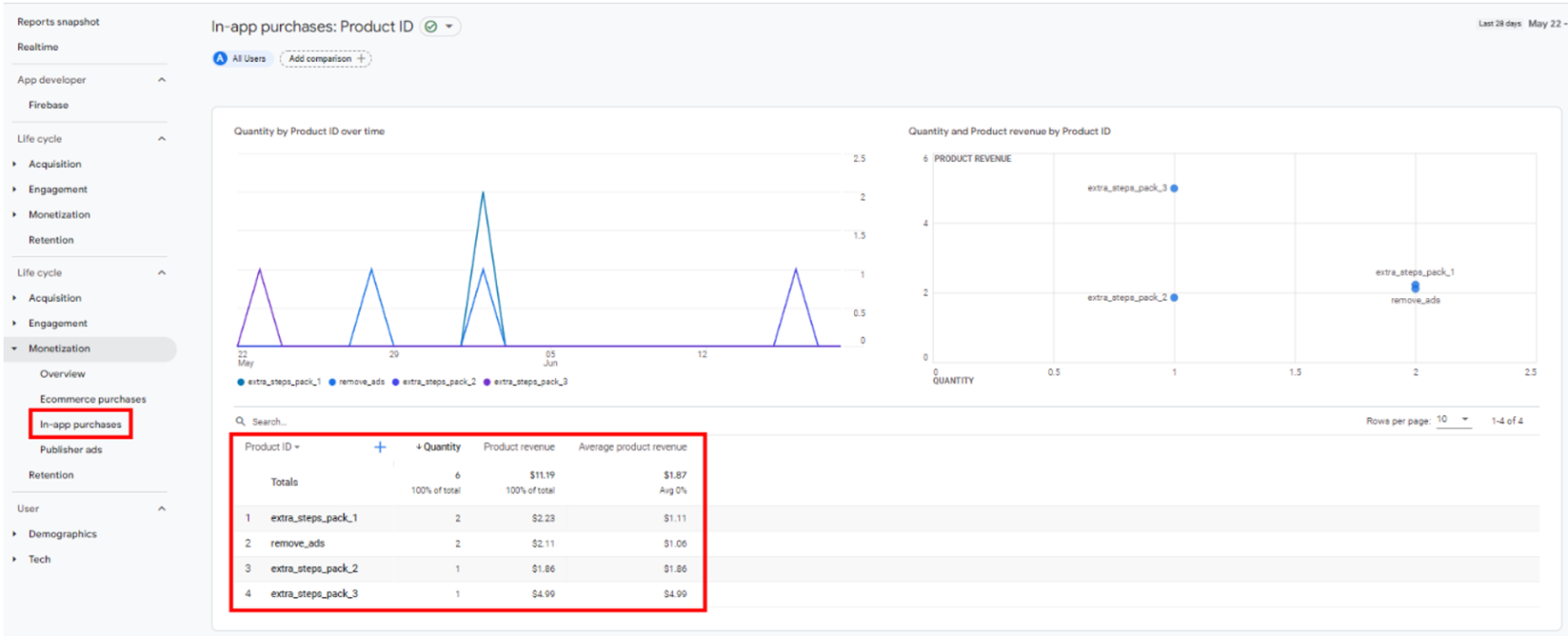Click the 'In-app purchases: Product ID' report title
The image size is (1568, 636).
[312, 26]
